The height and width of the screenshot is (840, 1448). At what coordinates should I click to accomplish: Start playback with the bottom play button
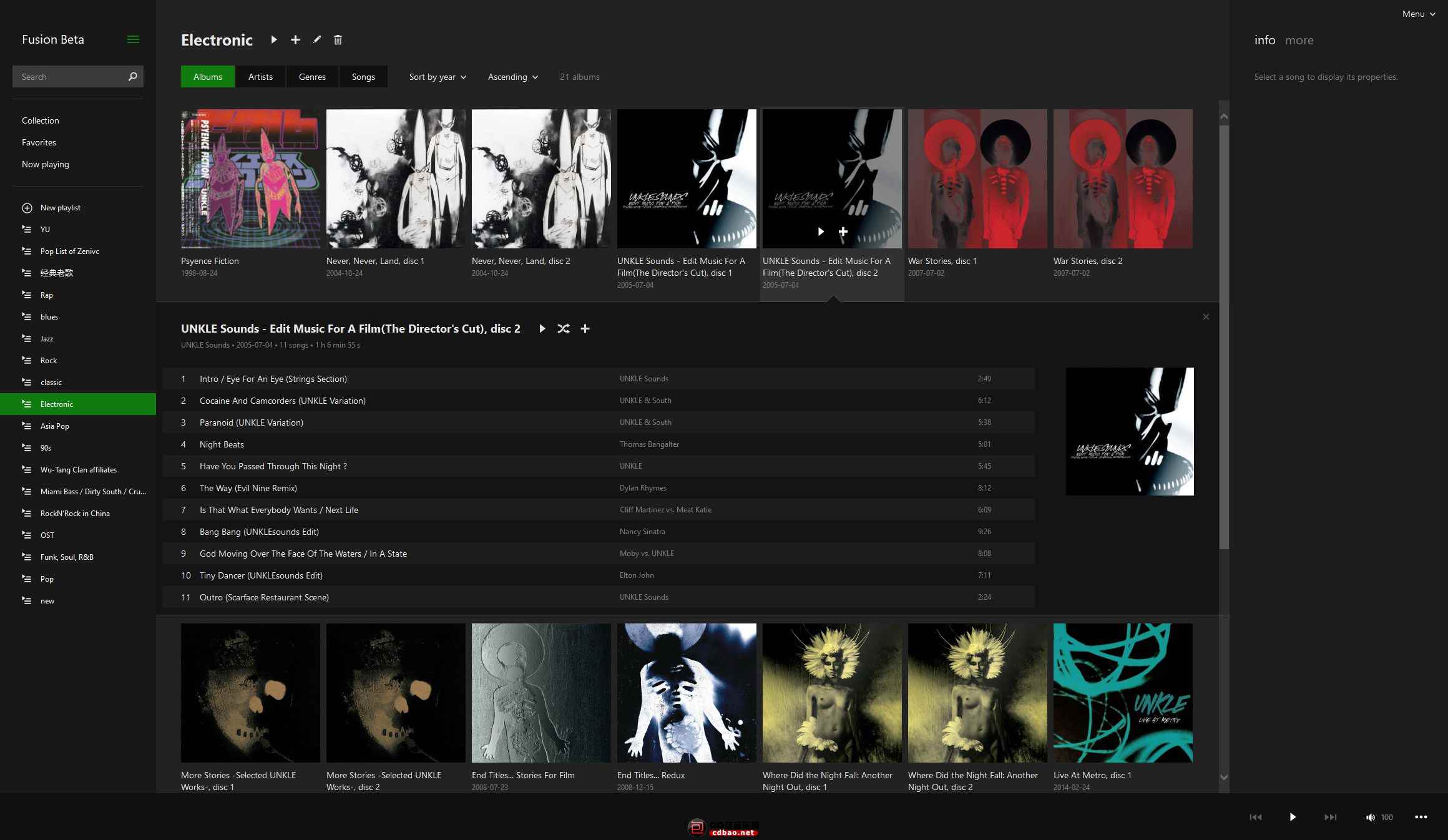click(x=1293, y=817)
